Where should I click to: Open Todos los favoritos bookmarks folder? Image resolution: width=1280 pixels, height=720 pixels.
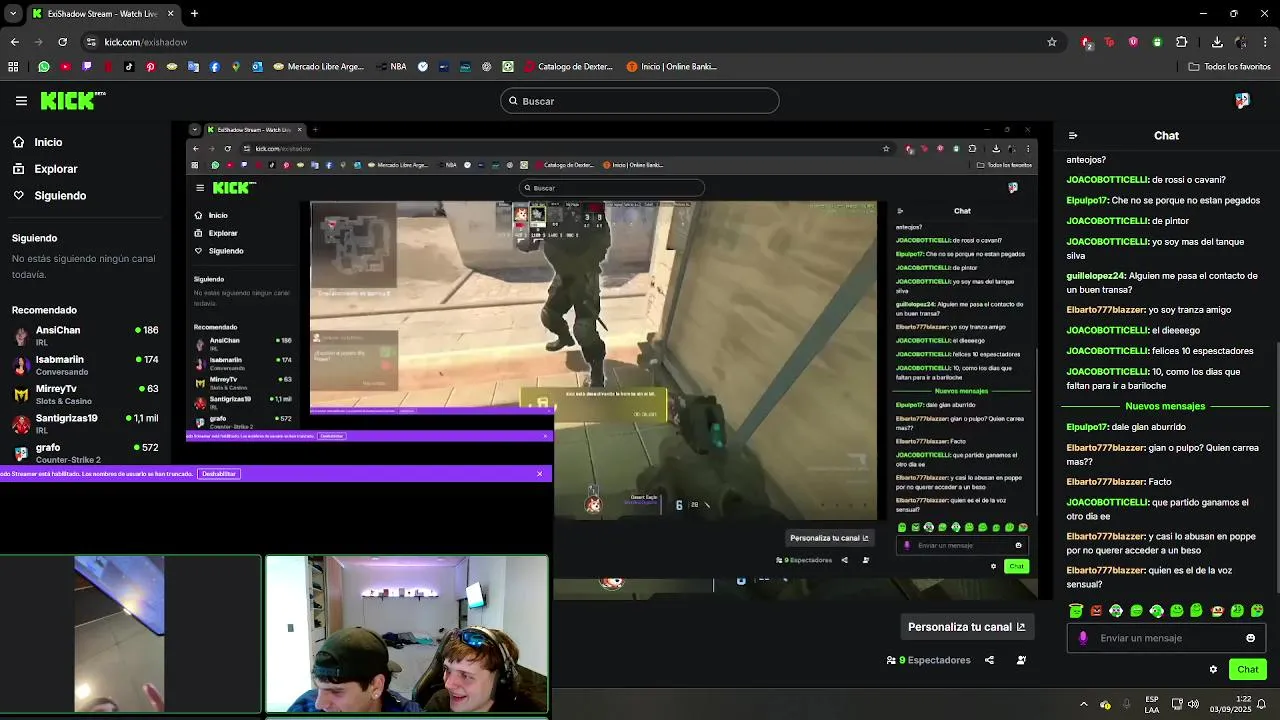[x=1229, y=67]
